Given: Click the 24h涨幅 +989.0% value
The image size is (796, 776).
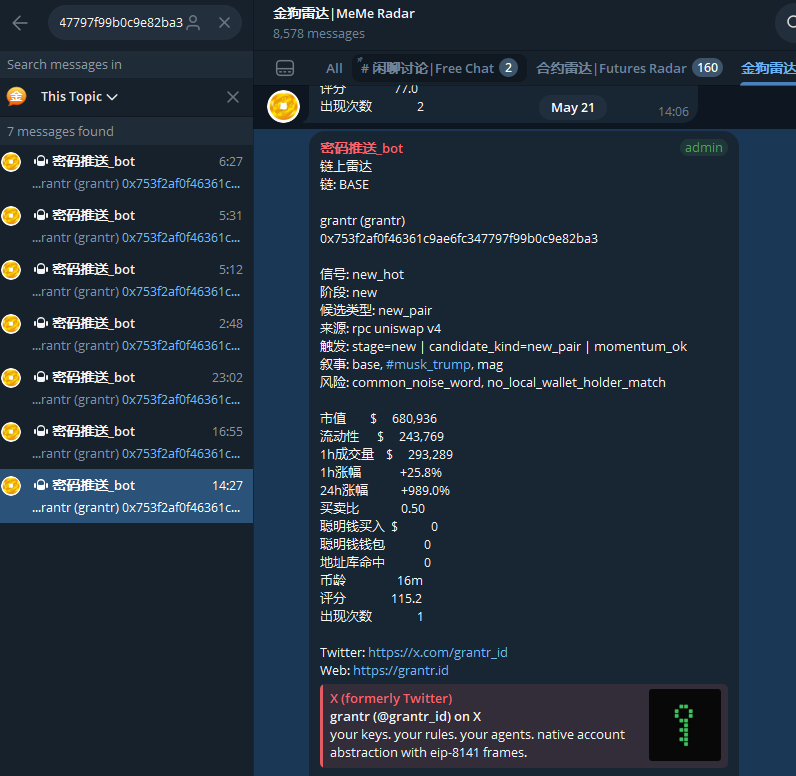Looking at the screenshot, I should coord(425,491).
